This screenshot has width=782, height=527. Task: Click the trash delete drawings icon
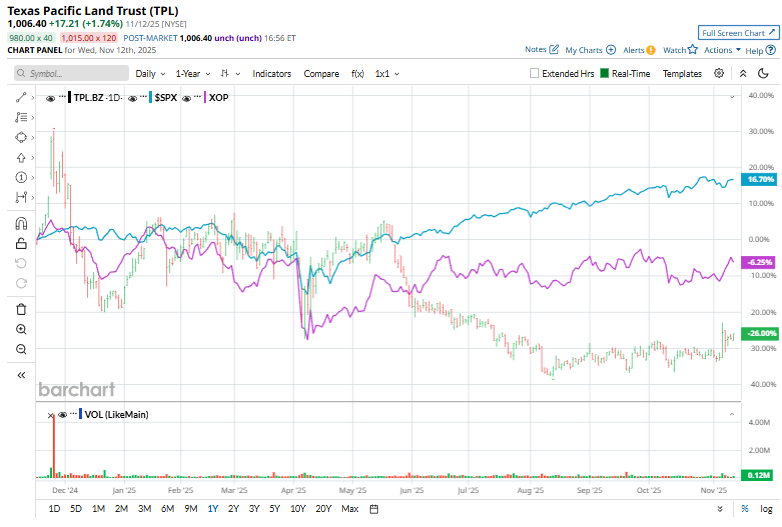pyautogui.click(x=21, y=309)
